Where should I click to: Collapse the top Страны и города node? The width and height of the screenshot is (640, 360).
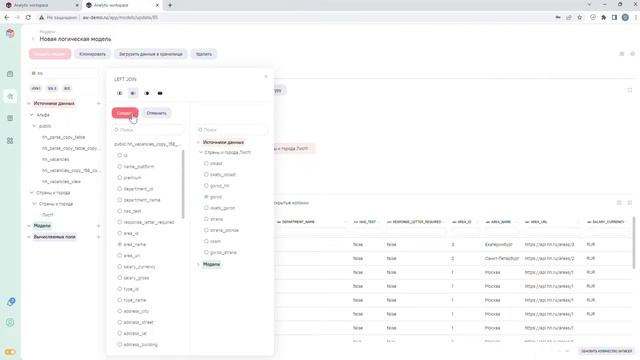point(32,193)
